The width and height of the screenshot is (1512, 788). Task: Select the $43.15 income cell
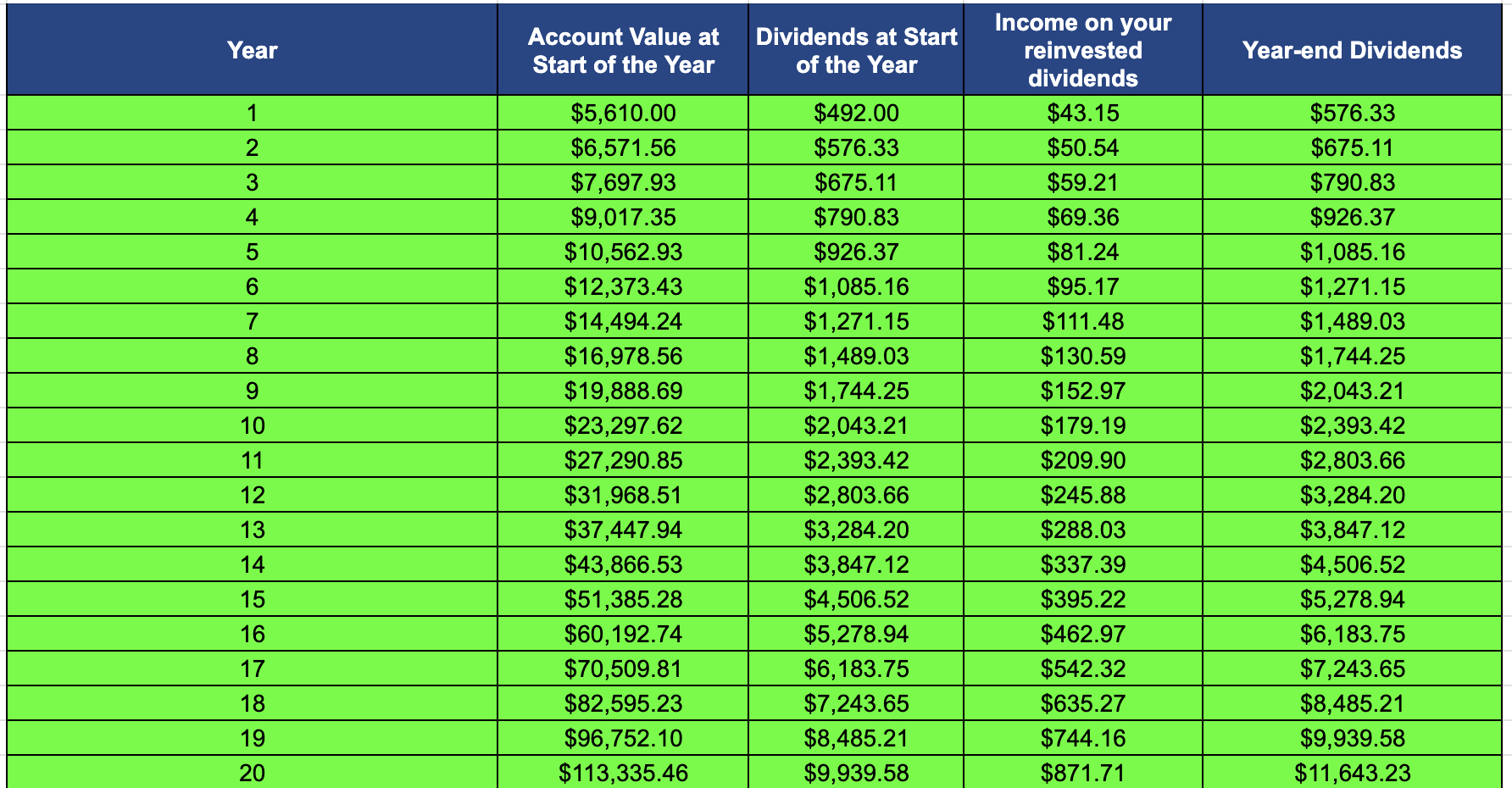[x=1082, y=113]
